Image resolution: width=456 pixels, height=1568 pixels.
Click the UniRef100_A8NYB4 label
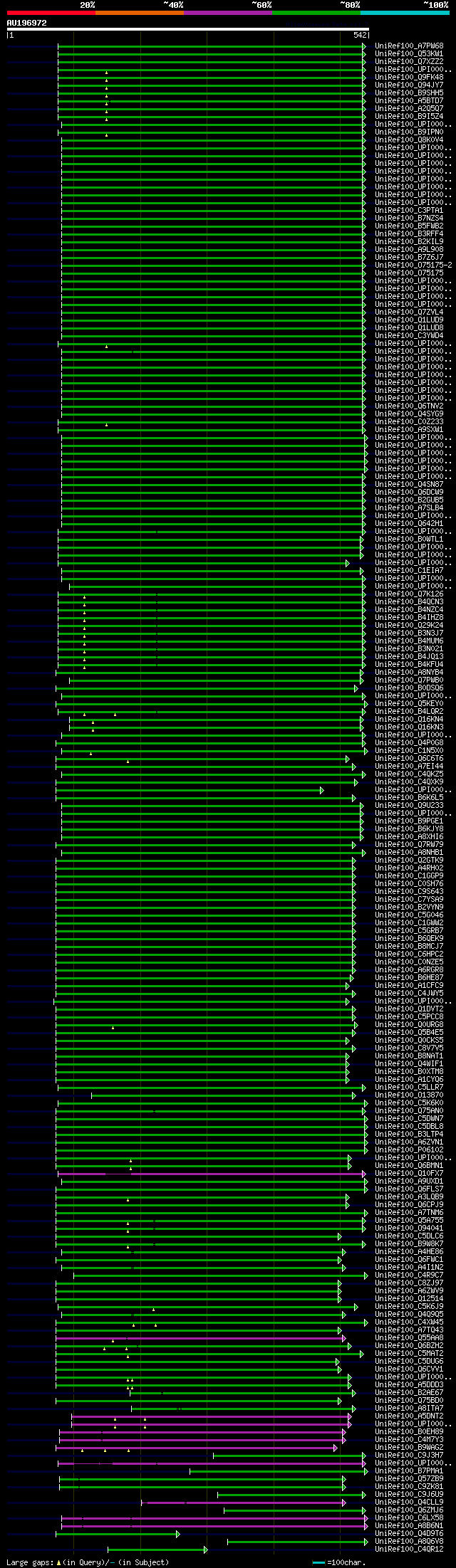[x=409, y=672]
